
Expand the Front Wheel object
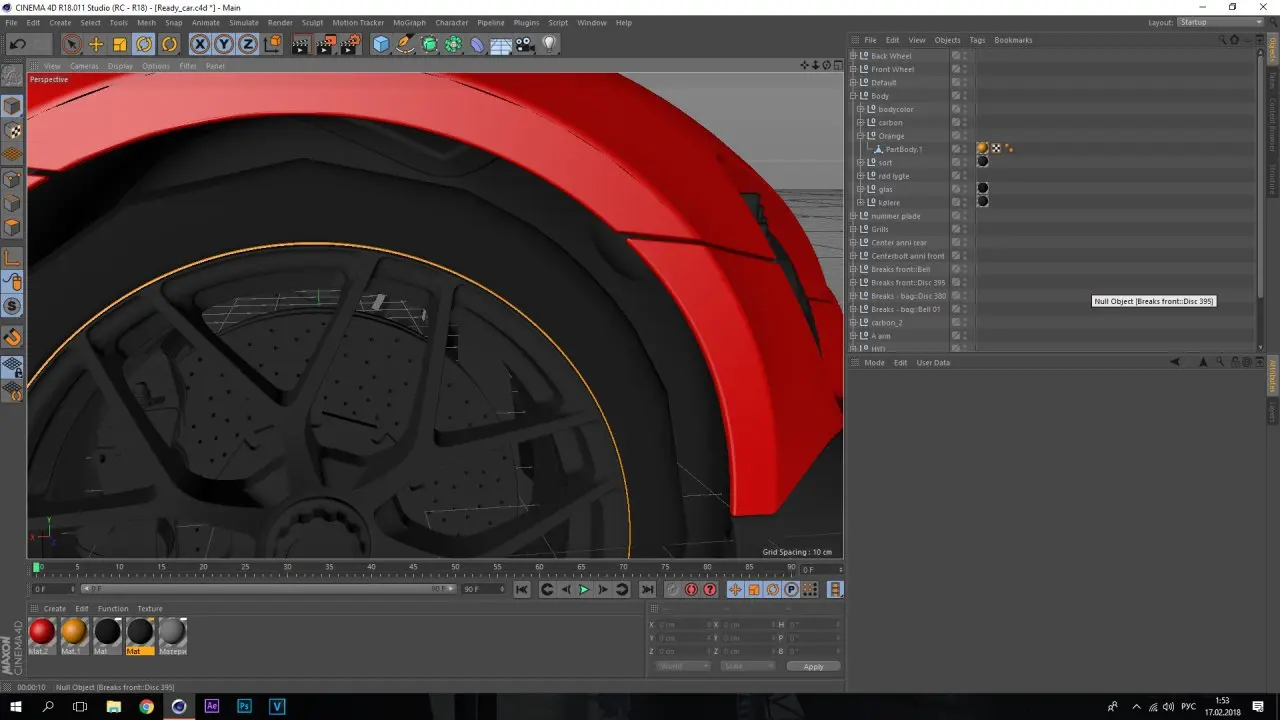[x=854, y=69]
